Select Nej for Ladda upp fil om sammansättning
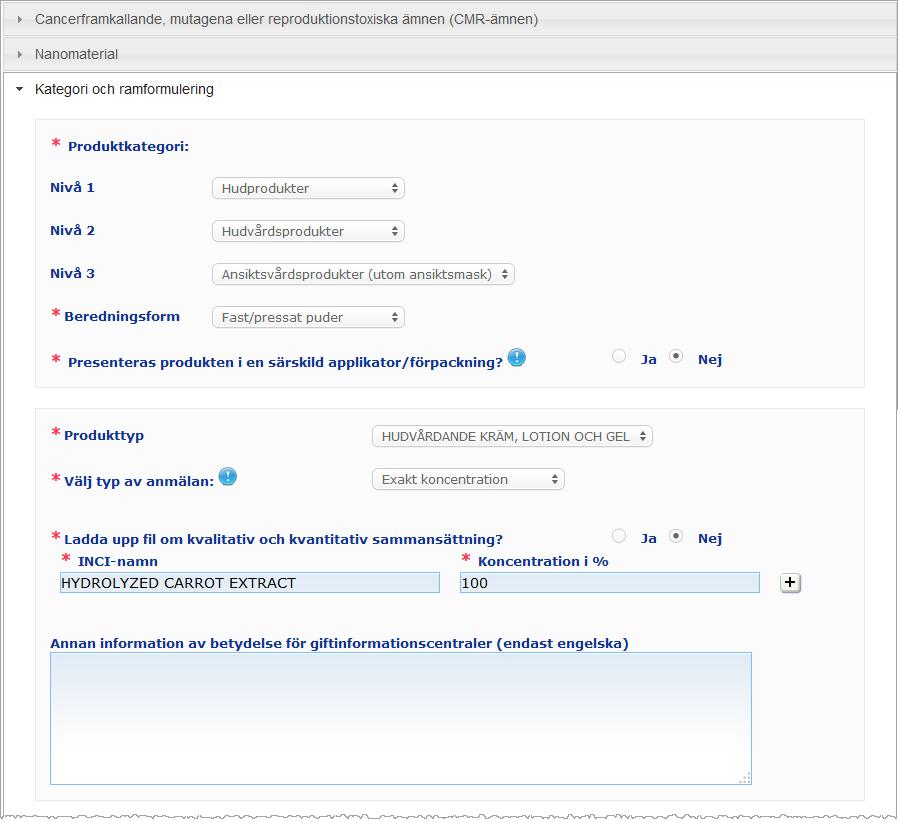899x822 pixels. 676,536
